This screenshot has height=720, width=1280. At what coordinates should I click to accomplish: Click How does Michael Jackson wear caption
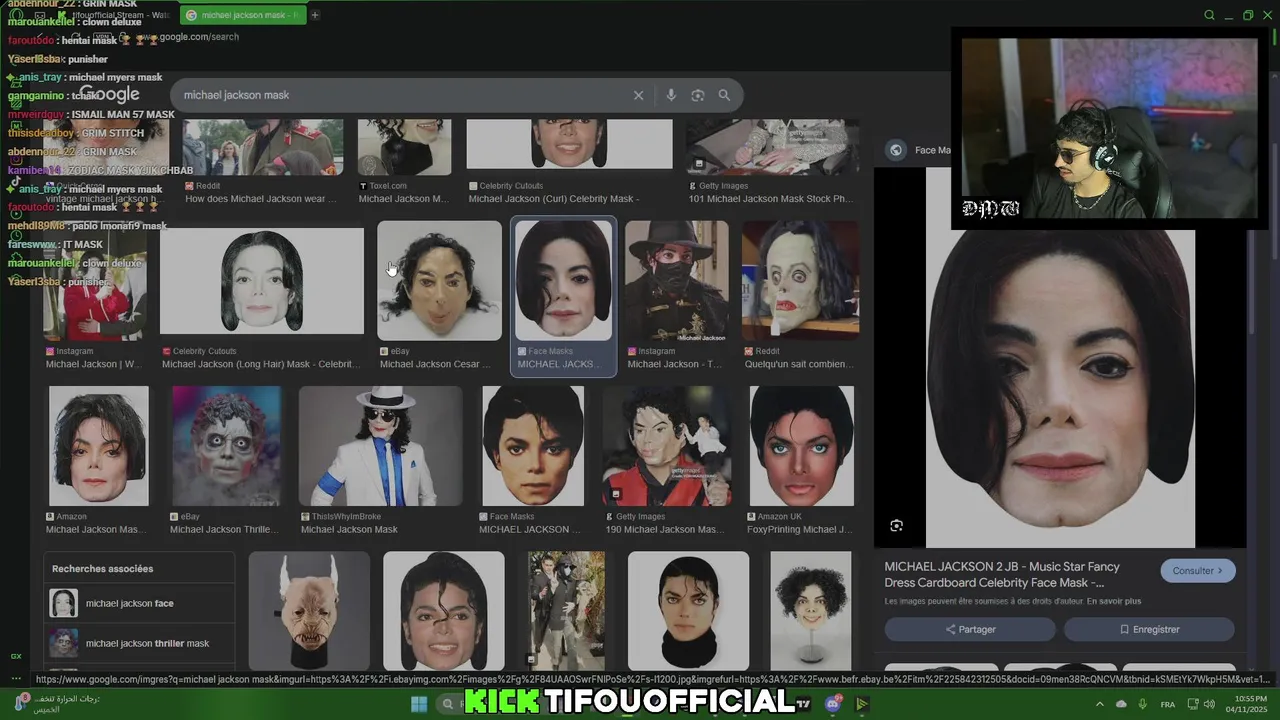tap(261, 199)
